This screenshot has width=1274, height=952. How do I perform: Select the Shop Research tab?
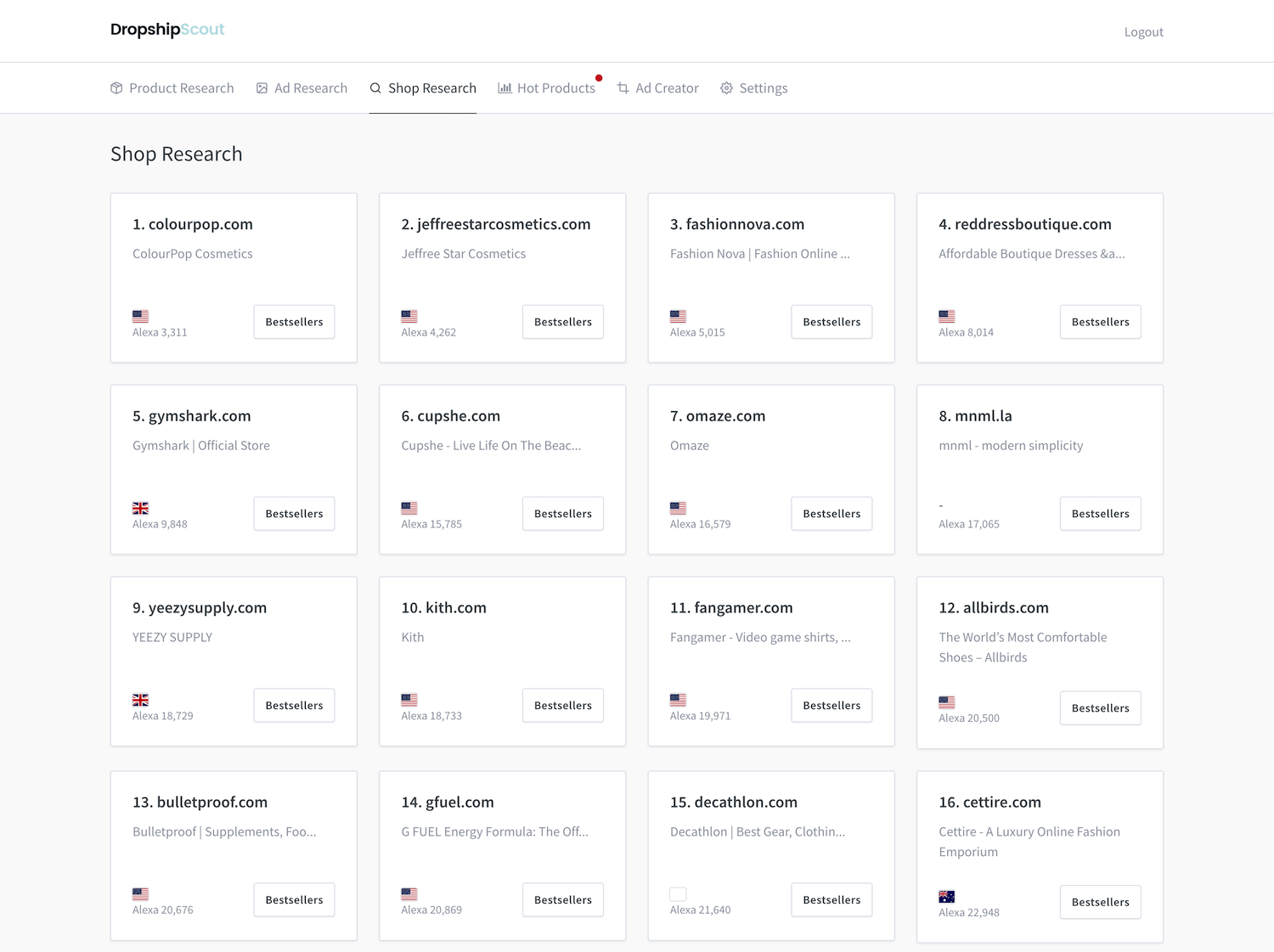(x=423, y=88)
